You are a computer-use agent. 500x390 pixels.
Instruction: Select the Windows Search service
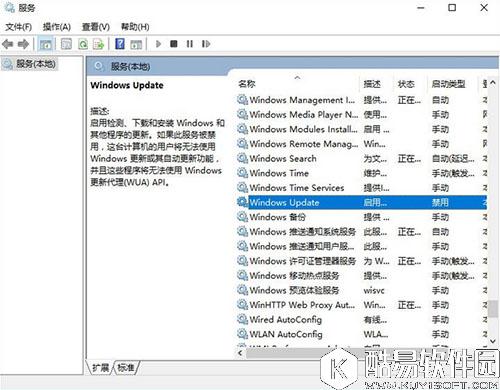click(362, 158)
